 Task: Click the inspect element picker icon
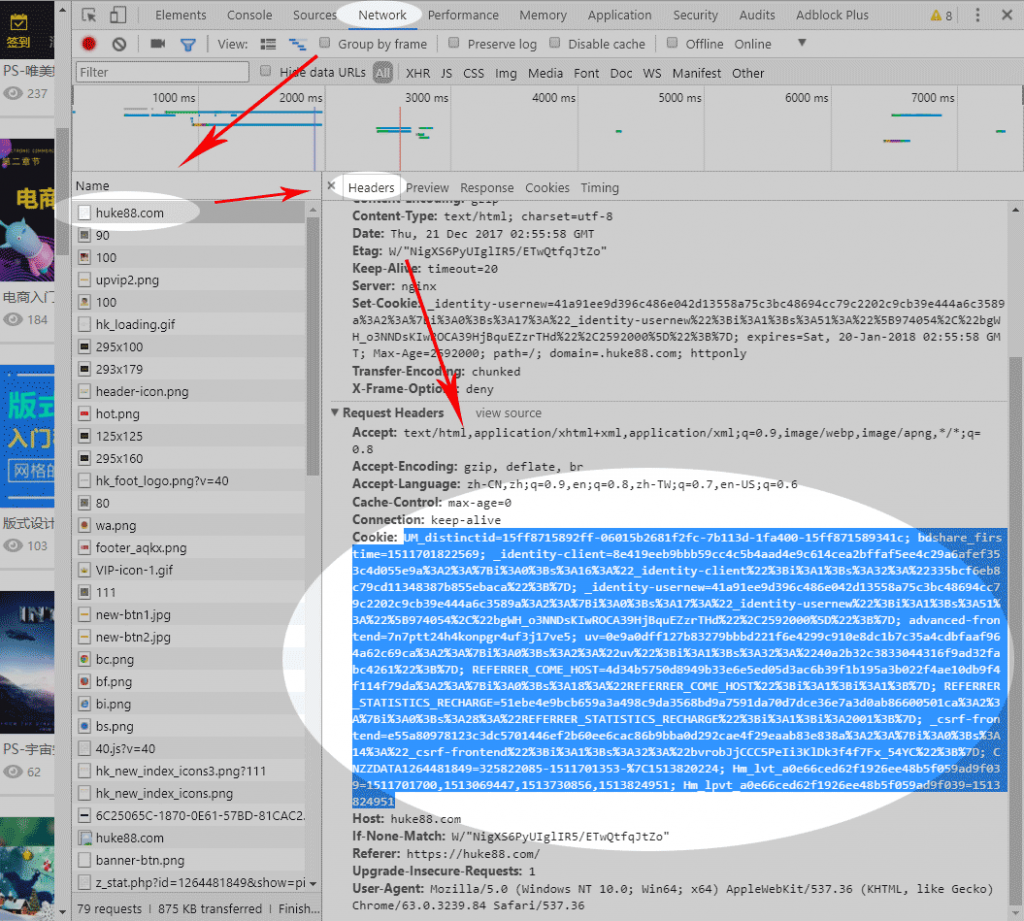click(90, 15)
